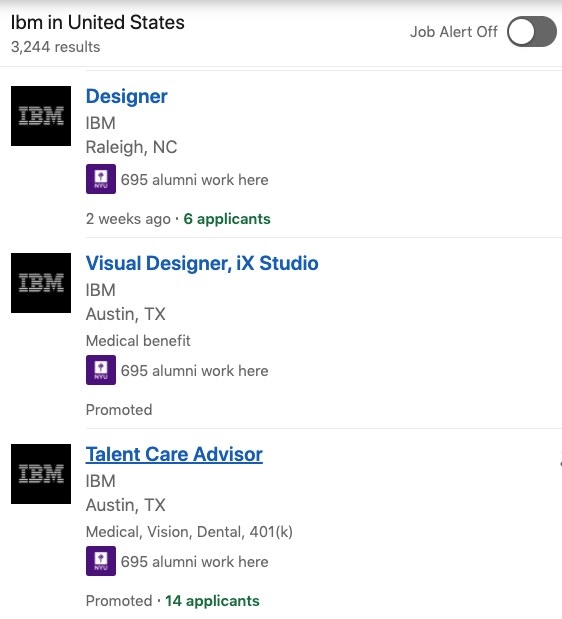Screen dimensions: 562x619
Task: Click the 14 applicants text
Action: [212, 601]
